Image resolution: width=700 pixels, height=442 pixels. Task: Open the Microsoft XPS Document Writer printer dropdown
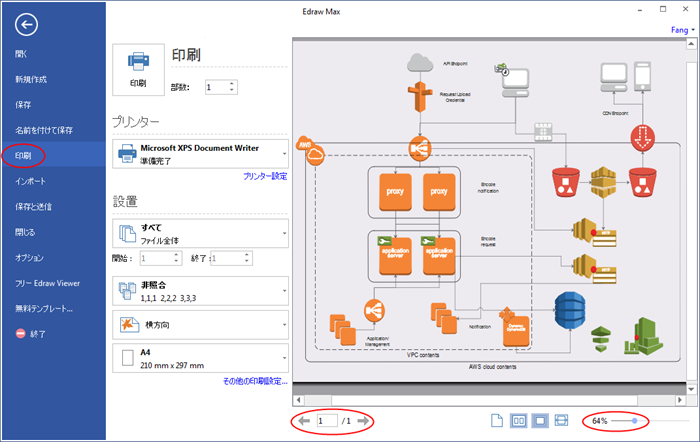200,154
